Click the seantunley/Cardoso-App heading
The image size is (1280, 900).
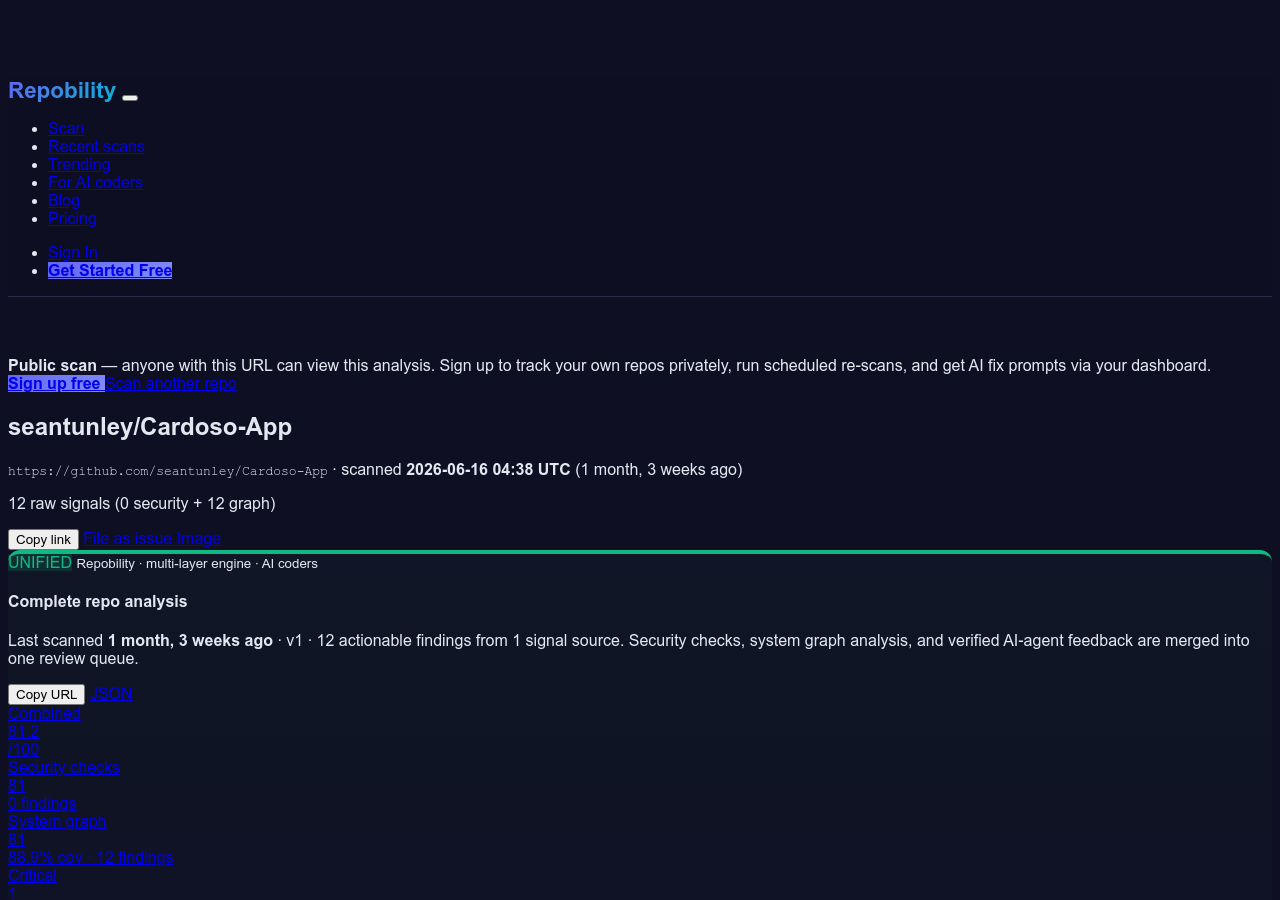click(150, 427)
